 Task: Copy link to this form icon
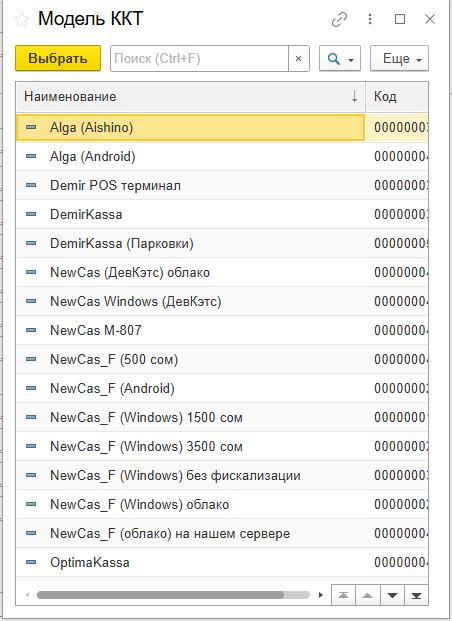point(339,19)
